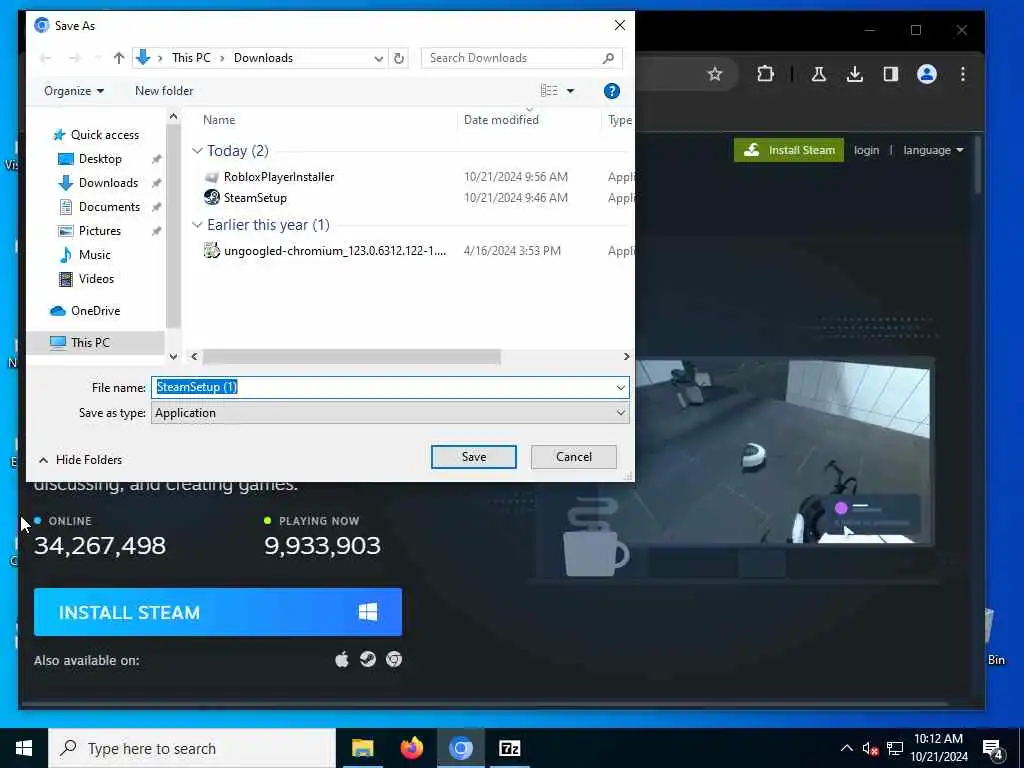This screenshot has height=768, width=1024.
Task: Select OneDrive in navigation pane
Action: point(95,311)
